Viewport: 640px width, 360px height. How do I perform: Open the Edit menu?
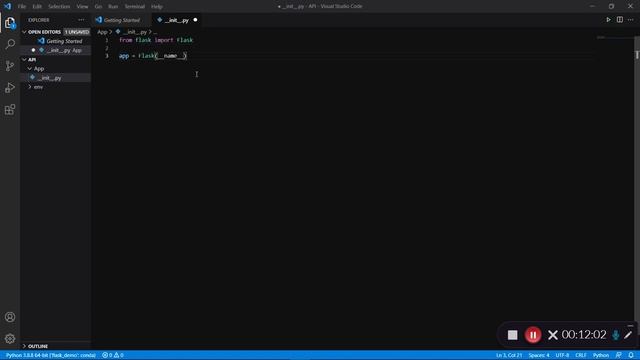point(37,7)
